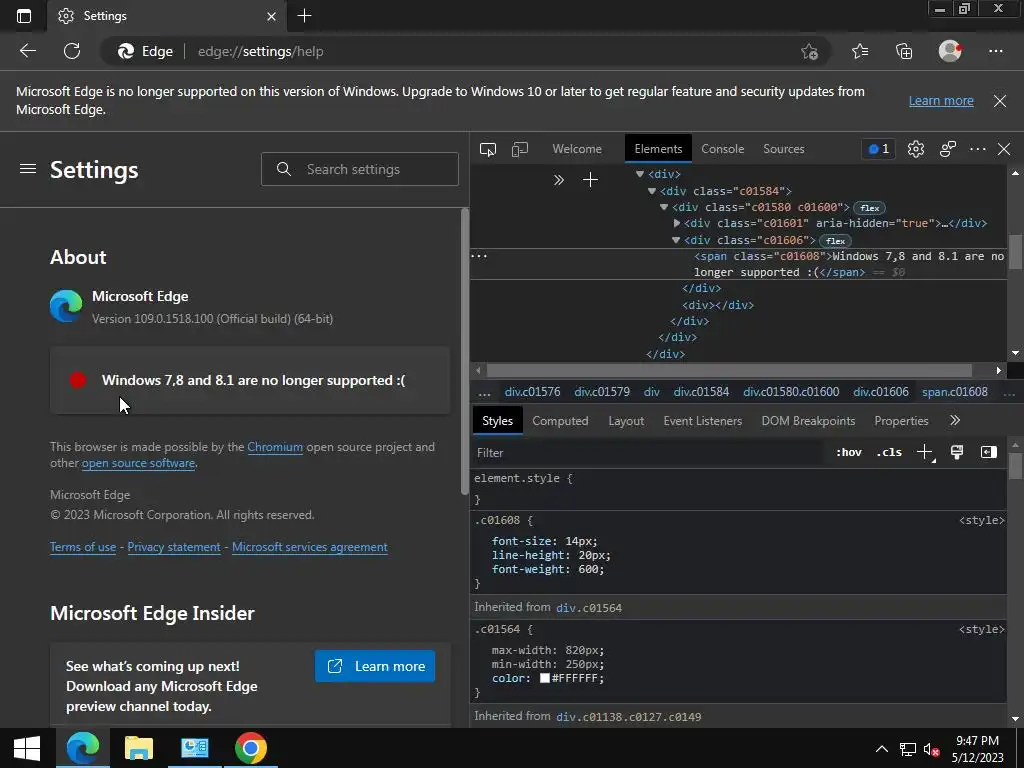Collapse the div class c01584 node

click(x=652, y=191)
